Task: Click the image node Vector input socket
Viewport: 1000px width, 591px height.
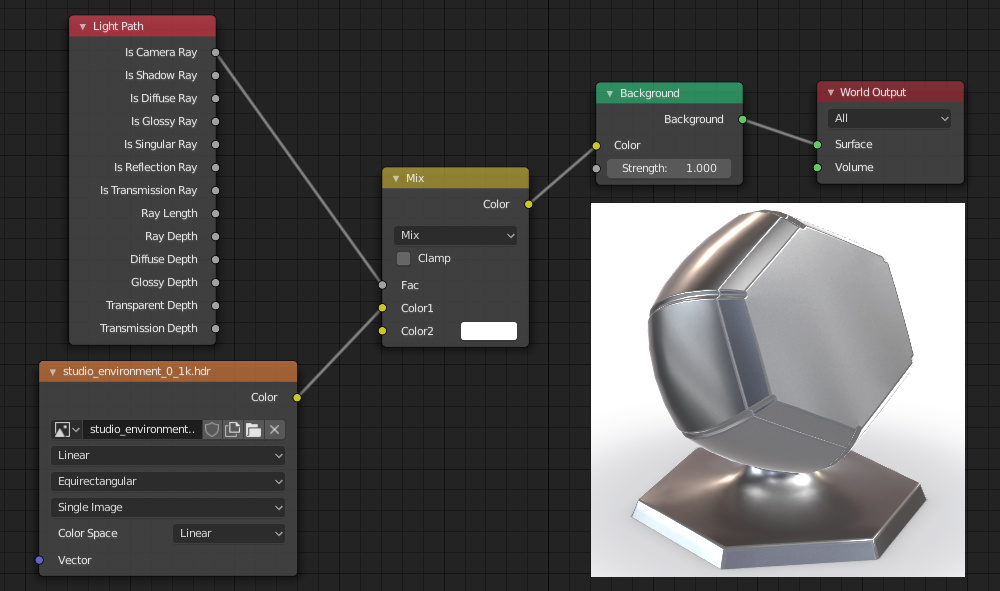Action: [40, 560]
